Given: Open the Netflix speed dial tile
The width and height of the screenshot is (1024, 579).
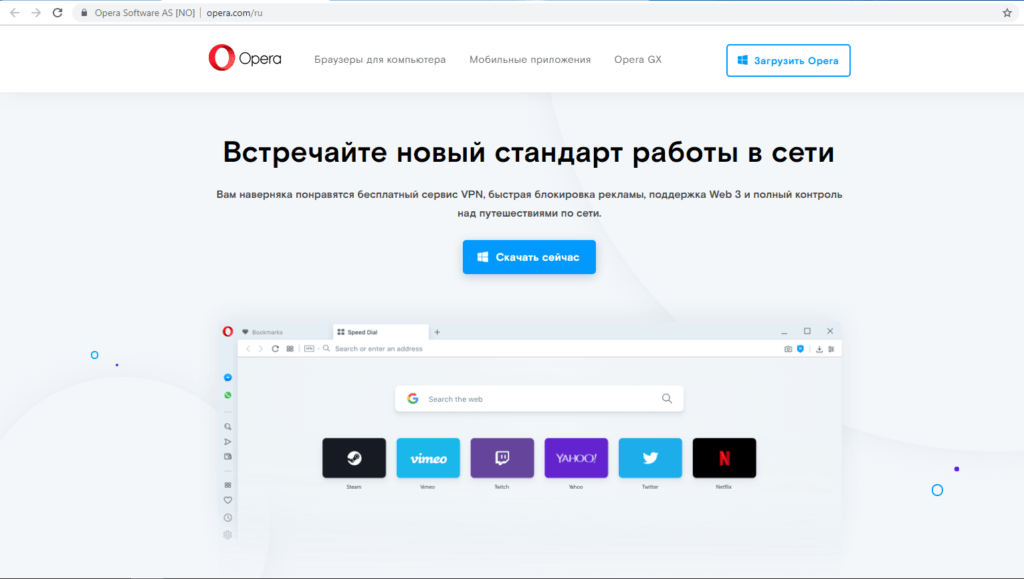Looking at the screenshot, I should pyautogui.click(x=724, y=458).
